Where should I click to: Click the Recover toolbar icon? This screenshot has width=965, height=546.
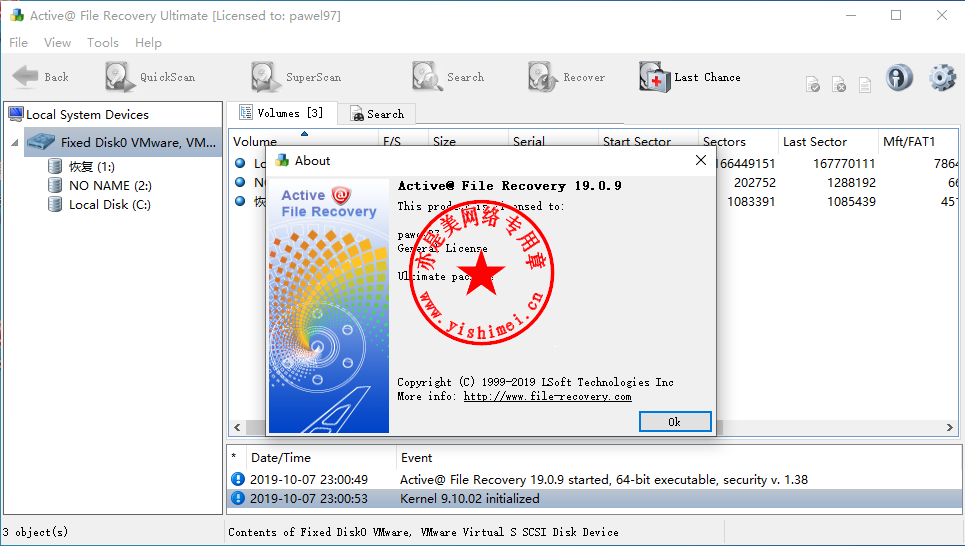point(543,77)
